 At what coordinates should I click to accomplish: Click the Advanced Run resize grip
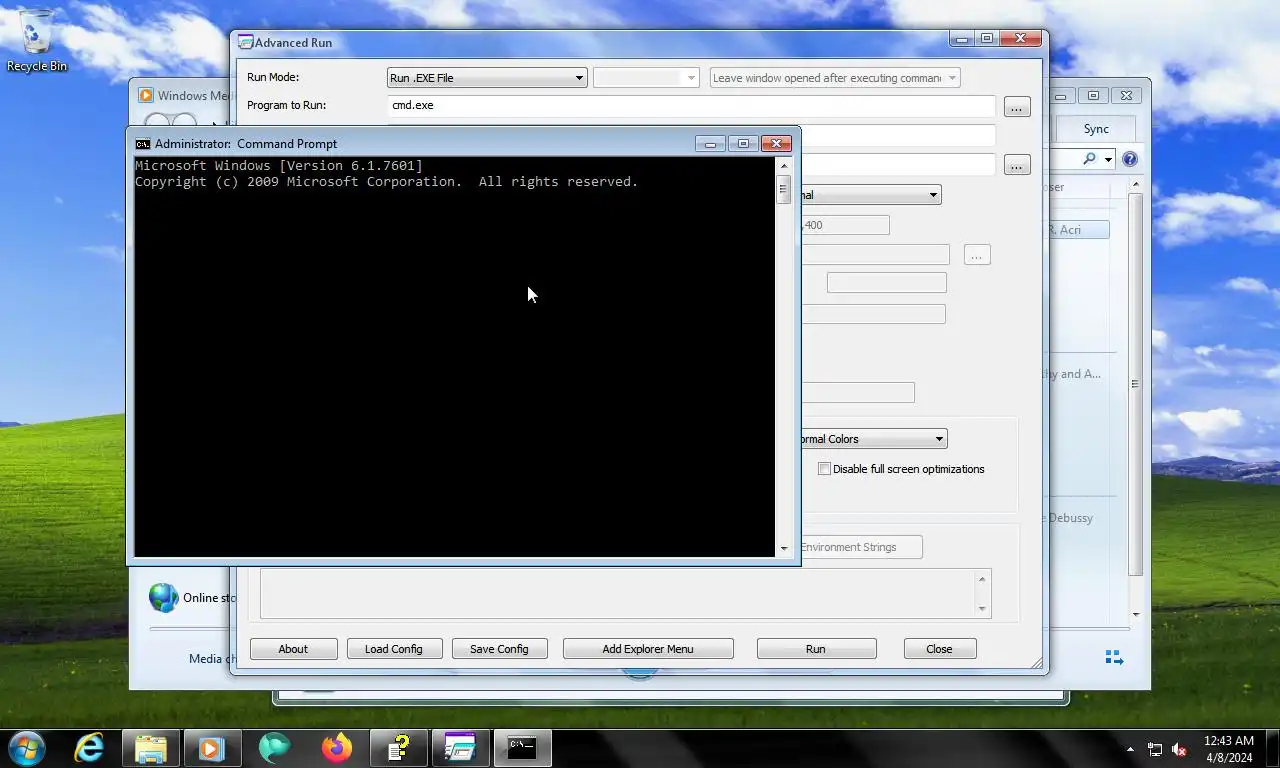(x=1036, y=663)
